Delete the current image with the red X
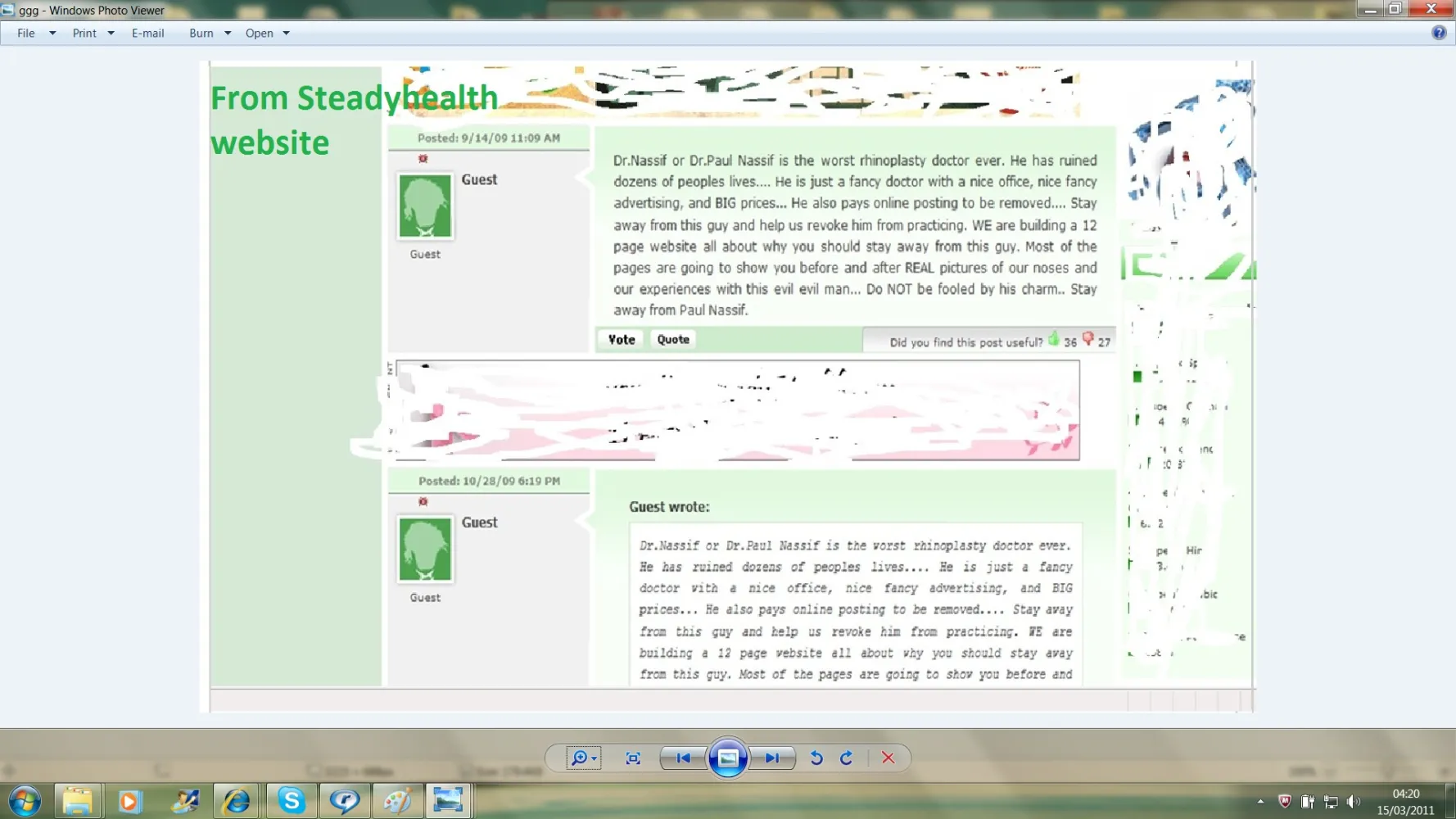This screenshot has width=1456, height=819. point(889,758)
